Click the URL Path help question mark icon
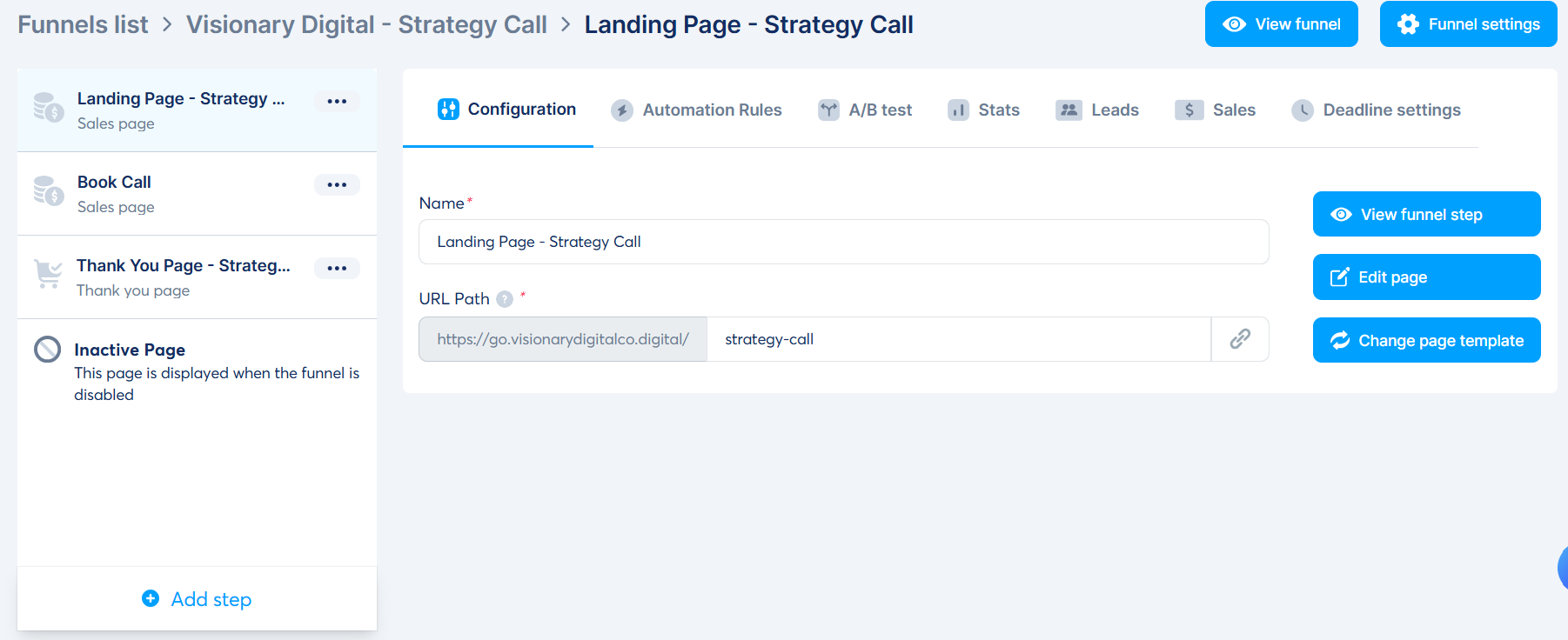 505,299
